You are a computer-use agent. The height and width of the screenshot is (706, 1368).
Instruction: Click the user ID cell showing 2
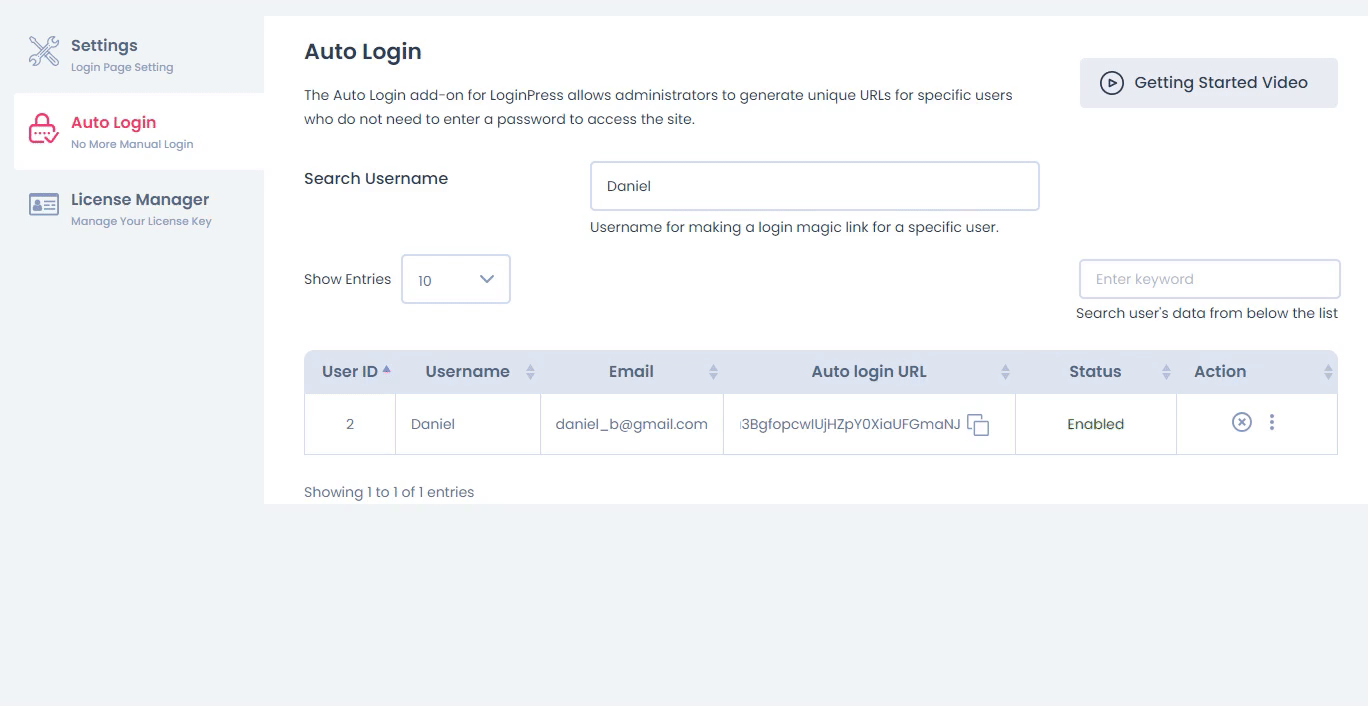click(x=350, y=424)
